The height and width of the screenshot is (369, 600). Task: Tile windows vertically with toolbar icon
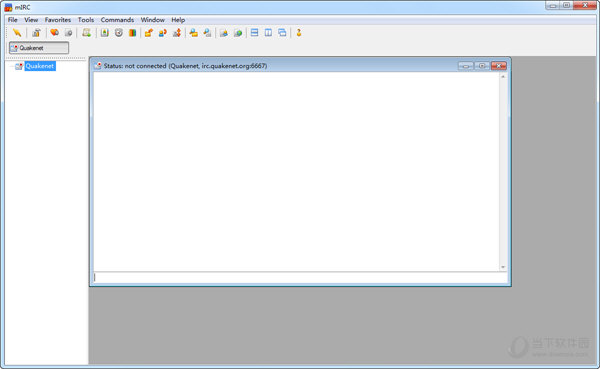[268, 33]
